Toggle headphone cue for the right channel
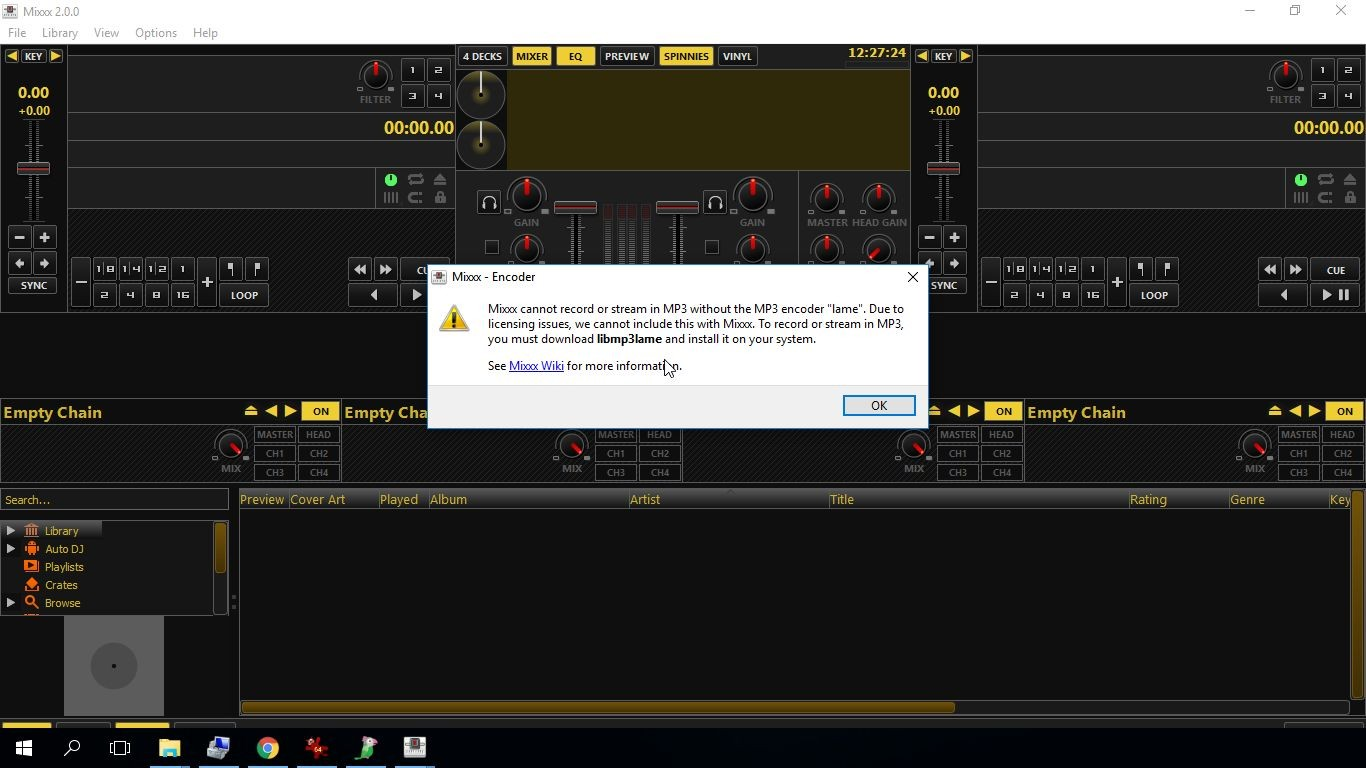 (x=715, y=204)
